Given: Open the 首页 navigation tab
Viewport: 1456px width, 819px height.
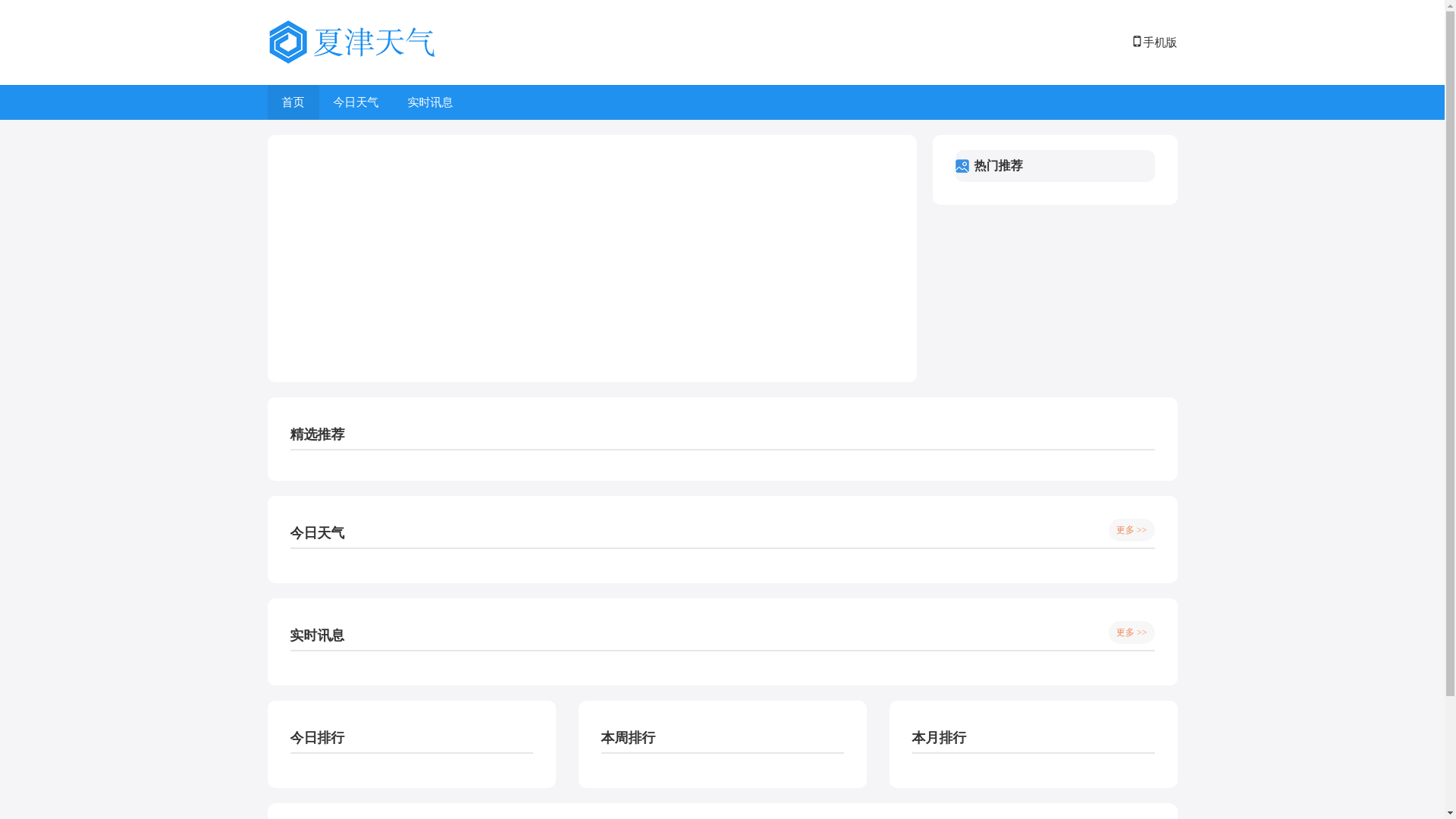Looking at the screenshot, I should [x=293, y=102].
